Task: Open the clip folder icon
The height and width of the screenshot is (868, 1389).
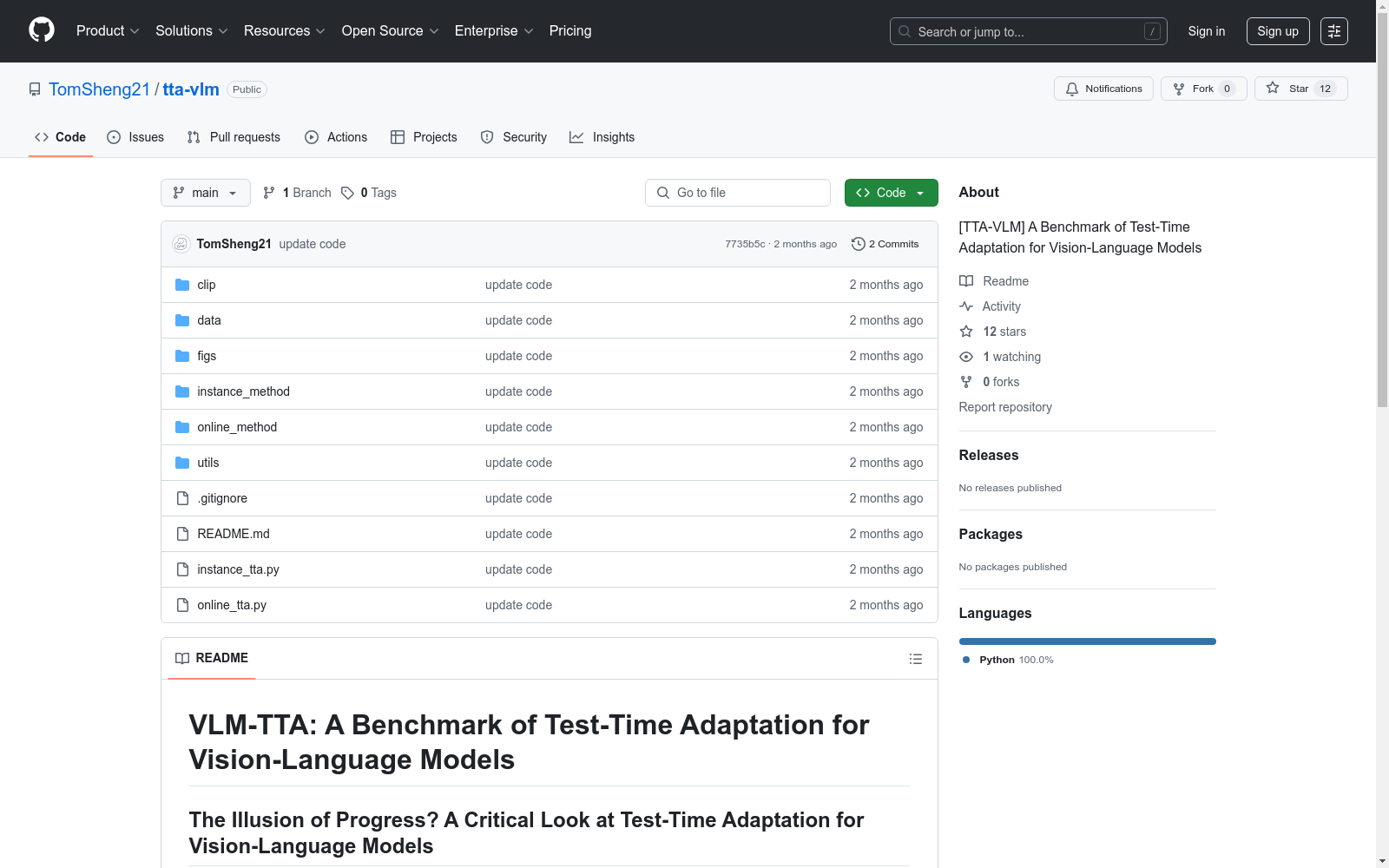Action: 182,285
